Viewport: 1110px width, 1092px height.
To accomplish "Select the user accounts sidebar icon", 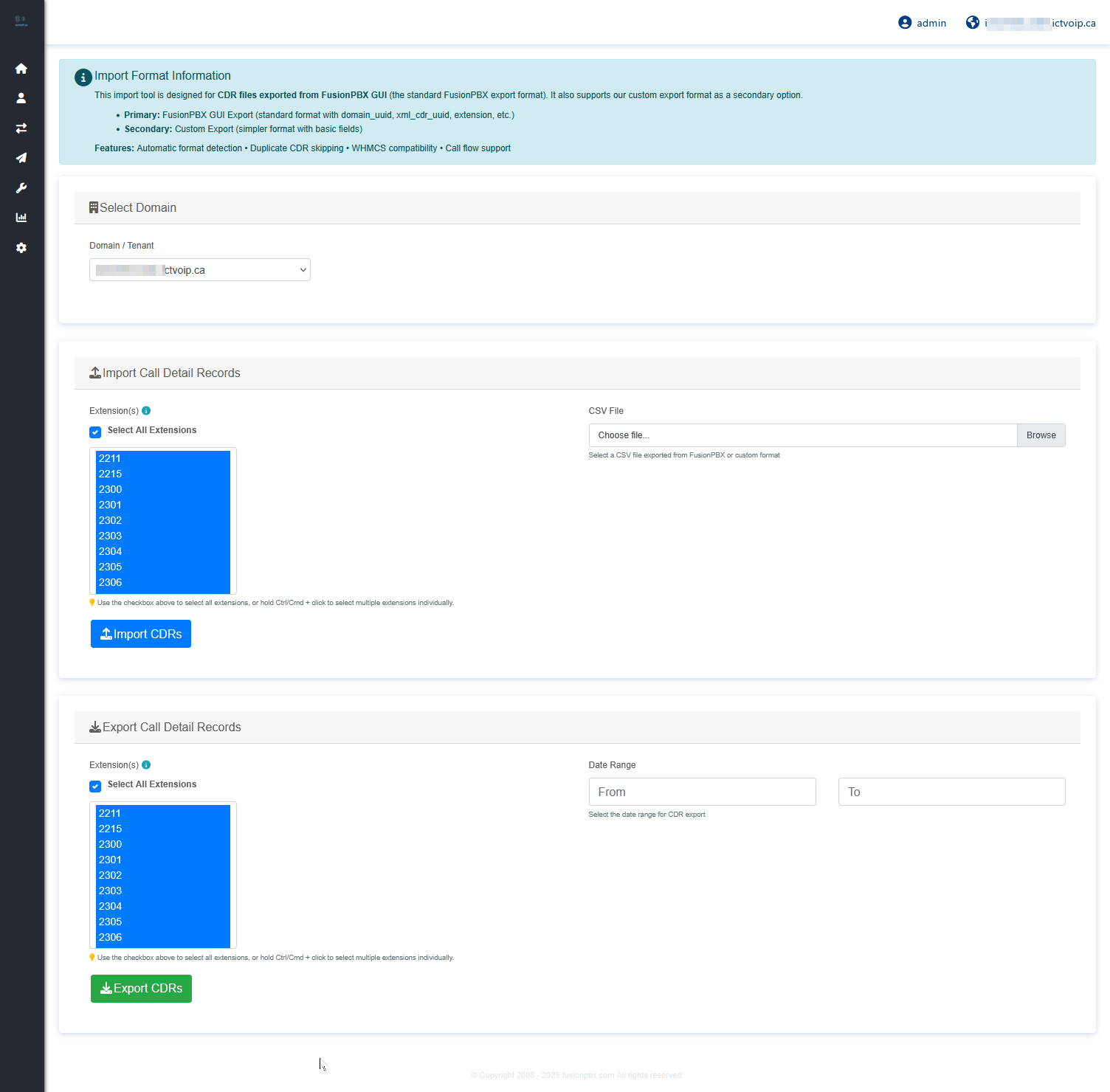I will click(21, 97).
